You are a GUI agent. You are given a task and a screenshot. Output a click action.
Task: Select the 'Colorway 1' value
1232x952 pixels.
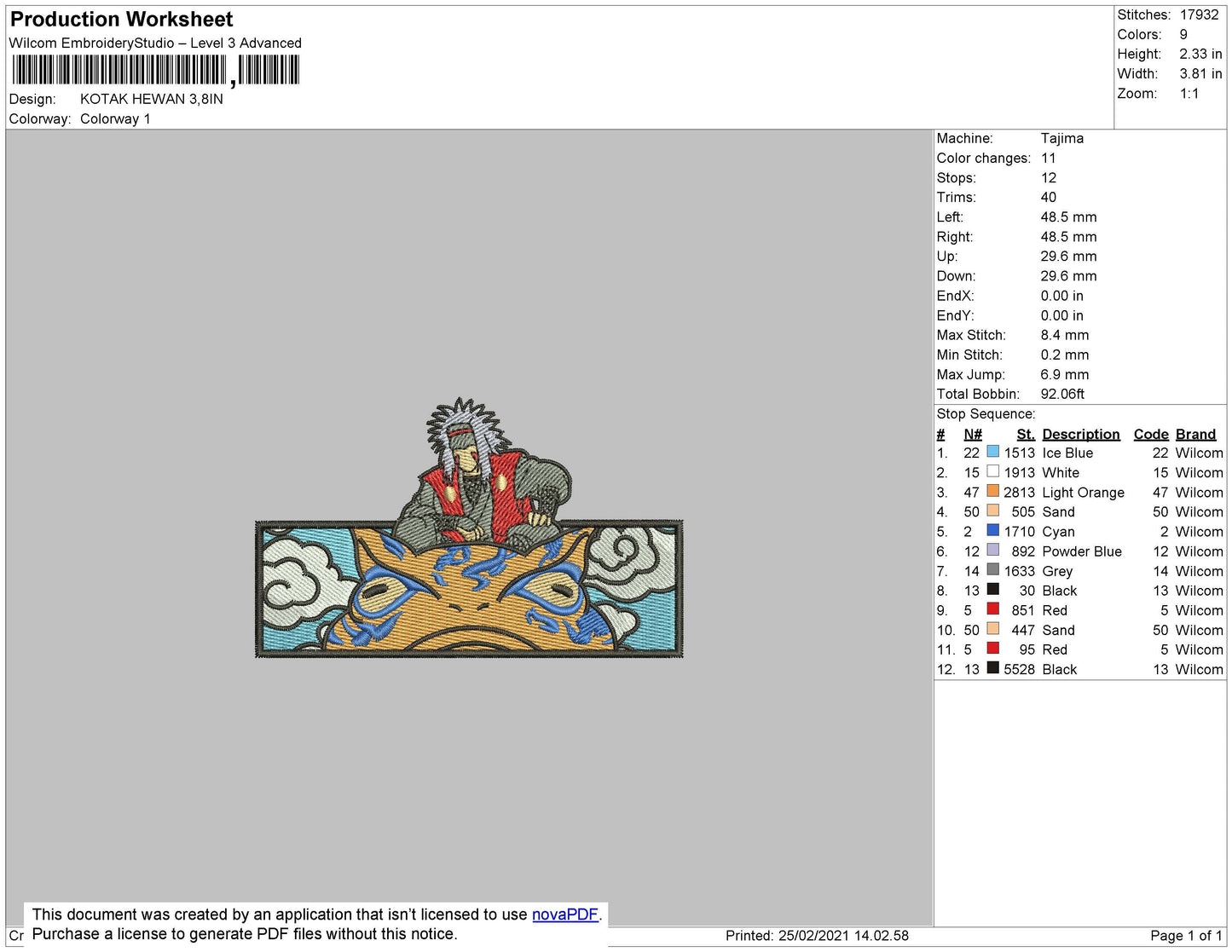[x=115, y=118]
